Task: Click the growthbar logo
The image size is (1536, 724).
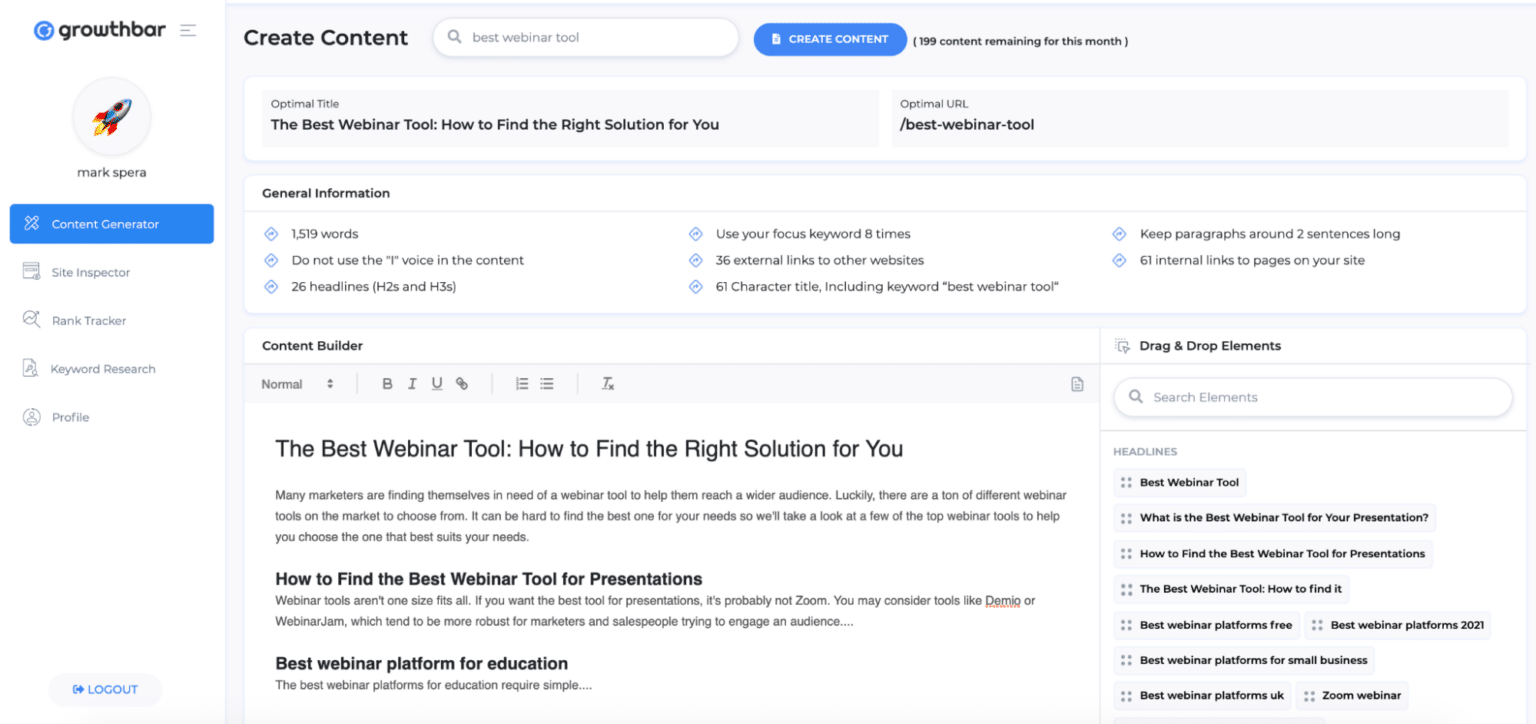Action: pyautogui.click(x=99, y=29)
